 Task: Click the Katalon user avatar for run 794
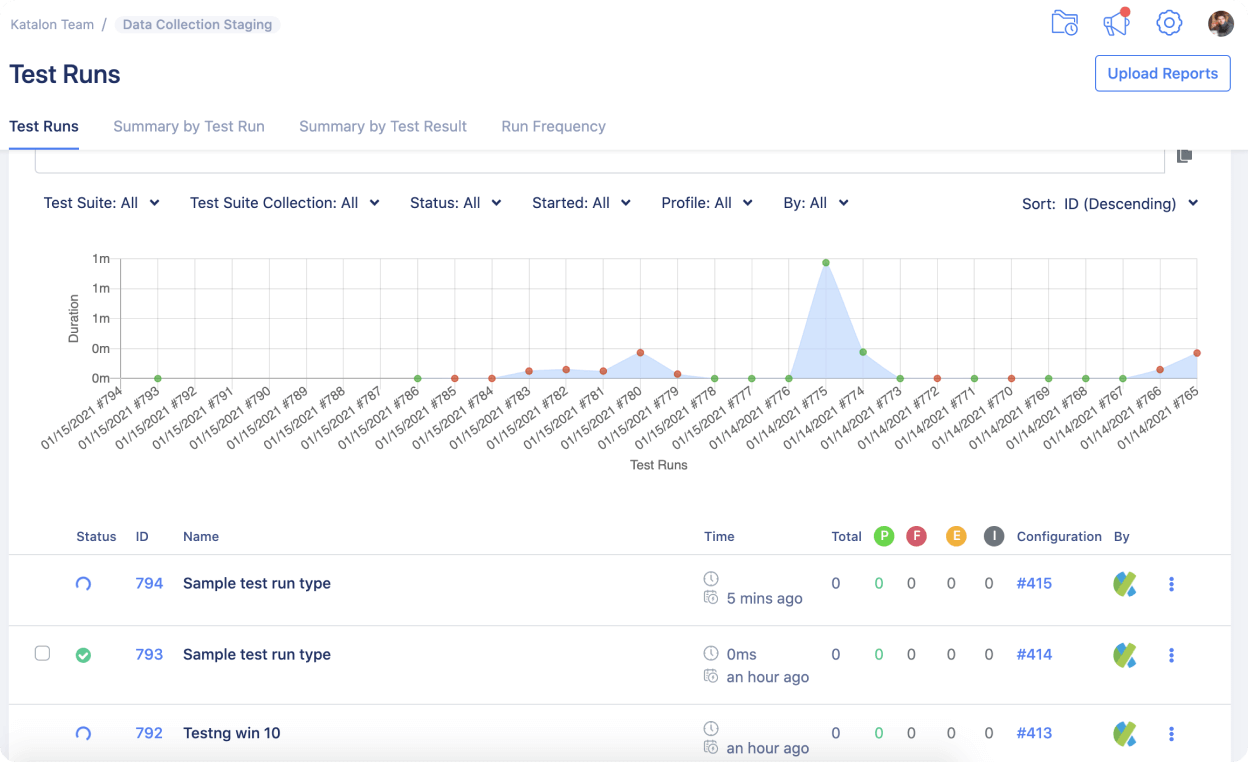point(1125,584)
